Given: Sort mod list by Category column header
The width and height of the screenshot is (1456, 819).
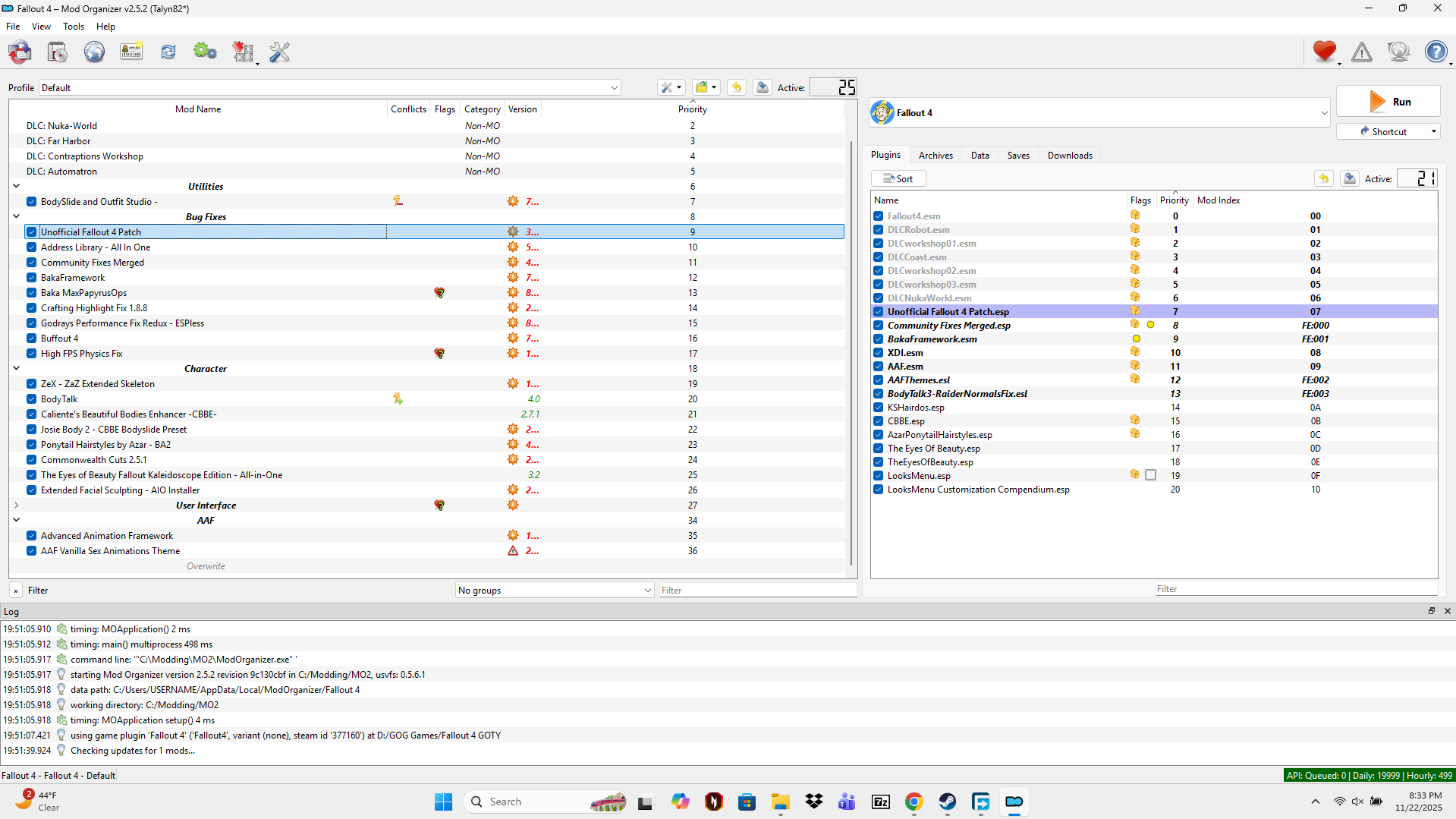Looking at the screenshot, I should coord(483,109).
